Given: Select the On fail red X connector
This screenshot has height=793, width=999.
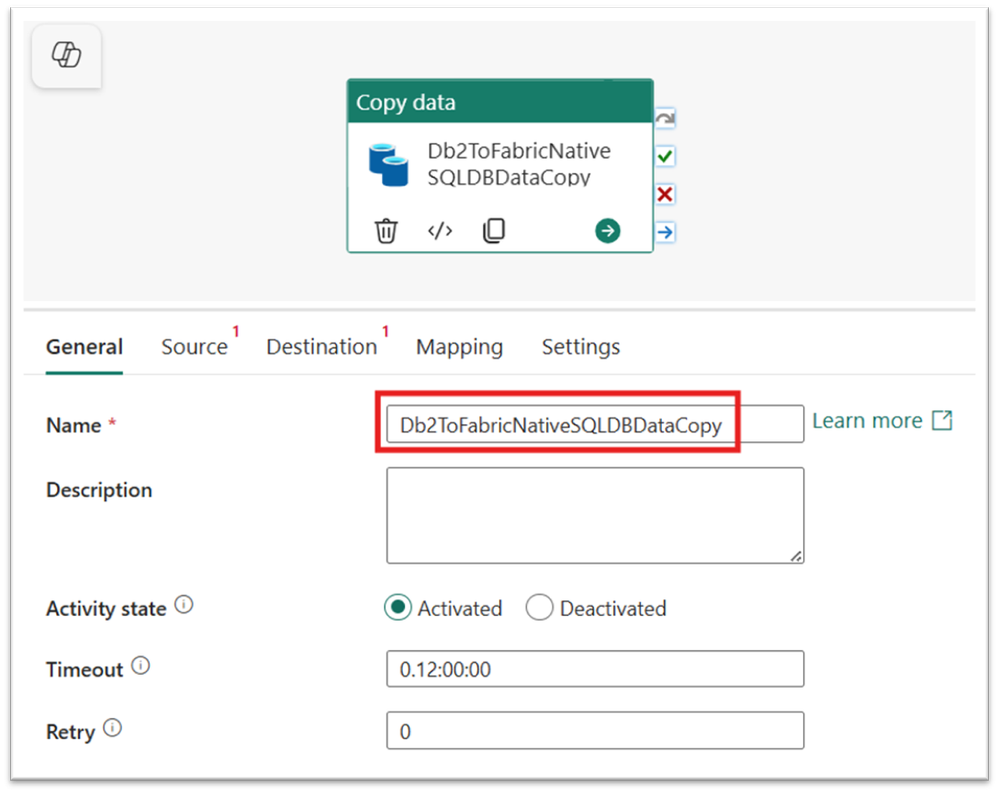Looking at the screenshot, I should tap(665, 194).
